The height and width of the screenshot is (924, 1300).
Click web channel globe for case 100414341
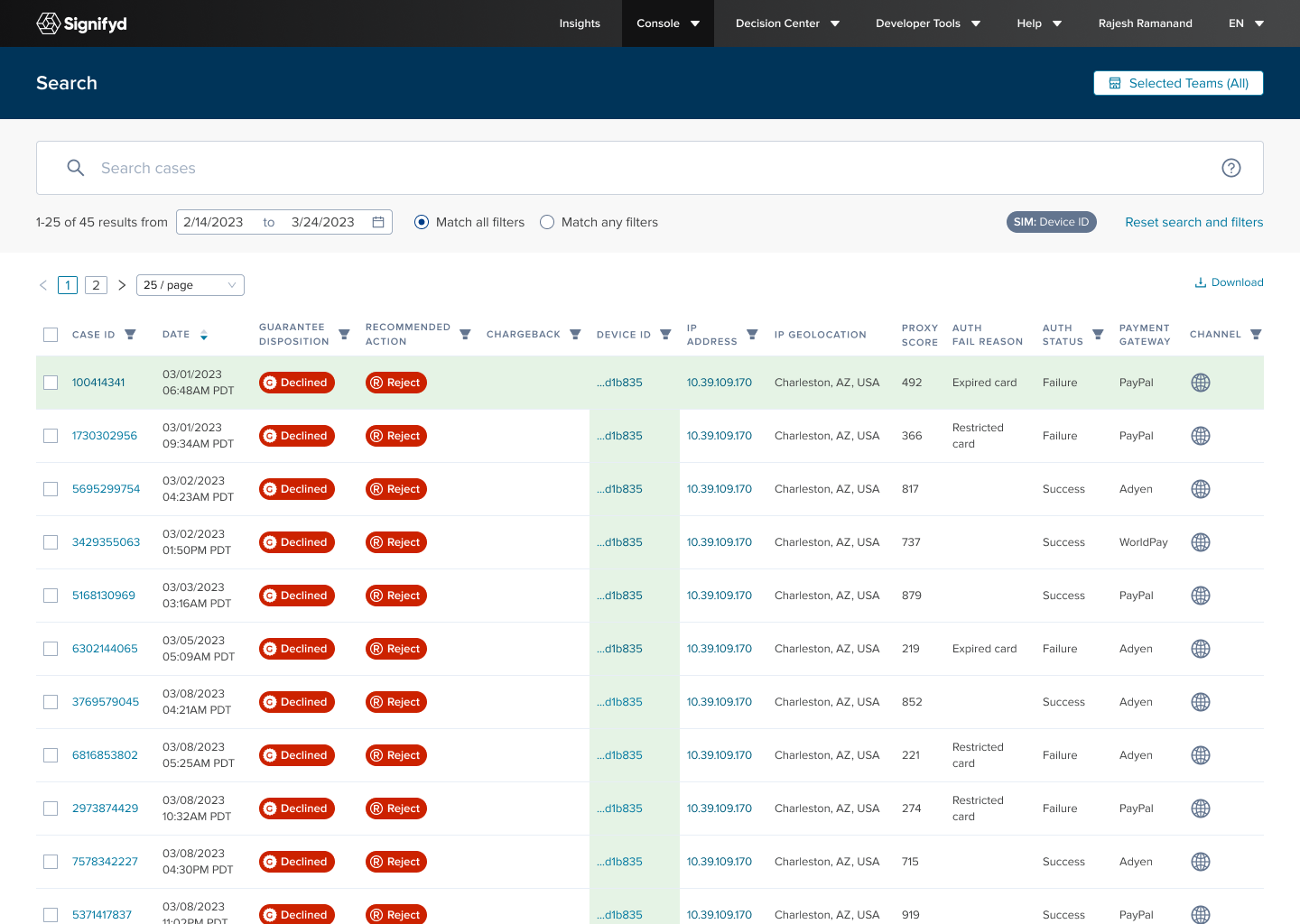pyautogui.click(x=1200, y=383)
